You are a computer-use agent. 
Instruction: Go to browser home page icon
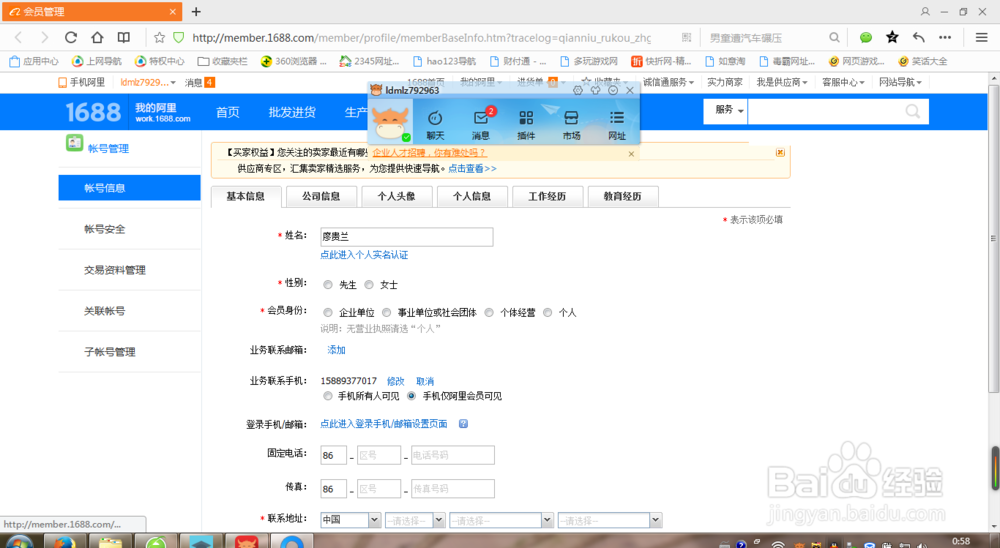pyautogui.click(x=97, y=38)
